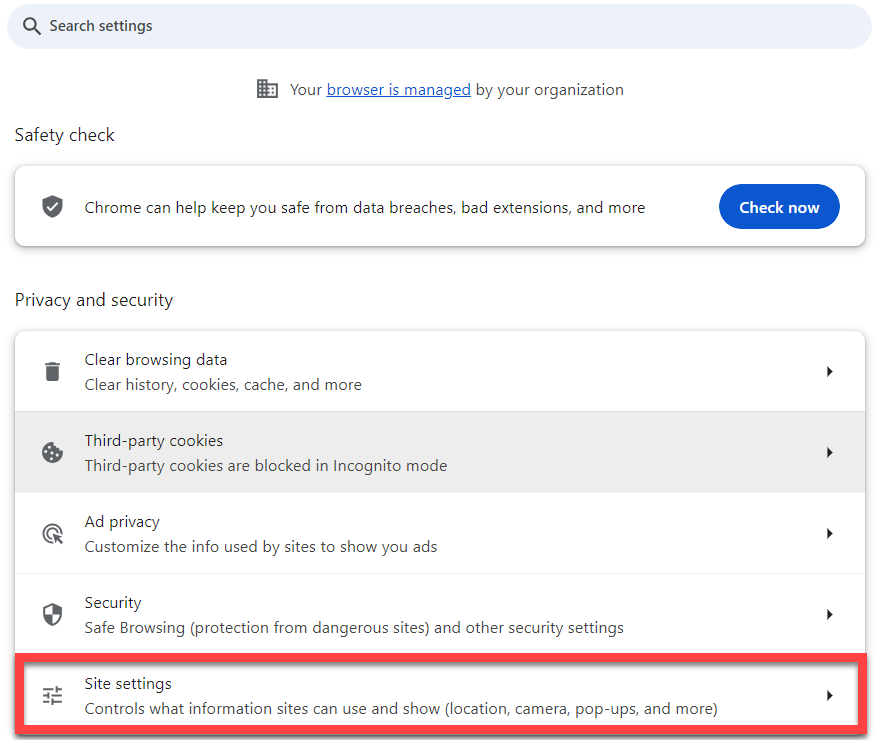The height and width of the screenshot is (740, 879).
Task: Click the Ad privacy cursor icon
Action: coord(53,534)
